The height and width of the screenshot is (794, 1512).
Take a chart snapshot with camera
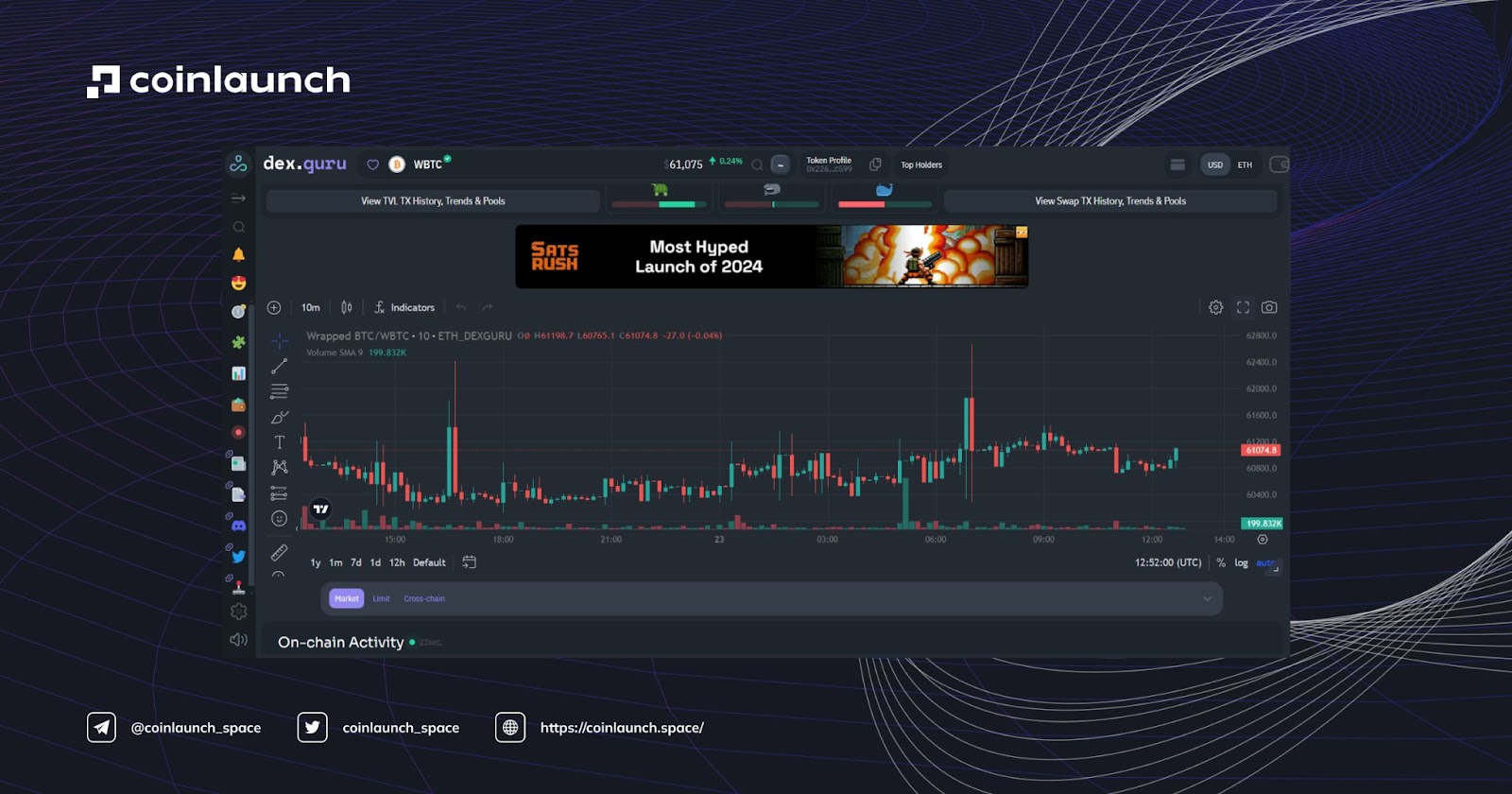1269,307
